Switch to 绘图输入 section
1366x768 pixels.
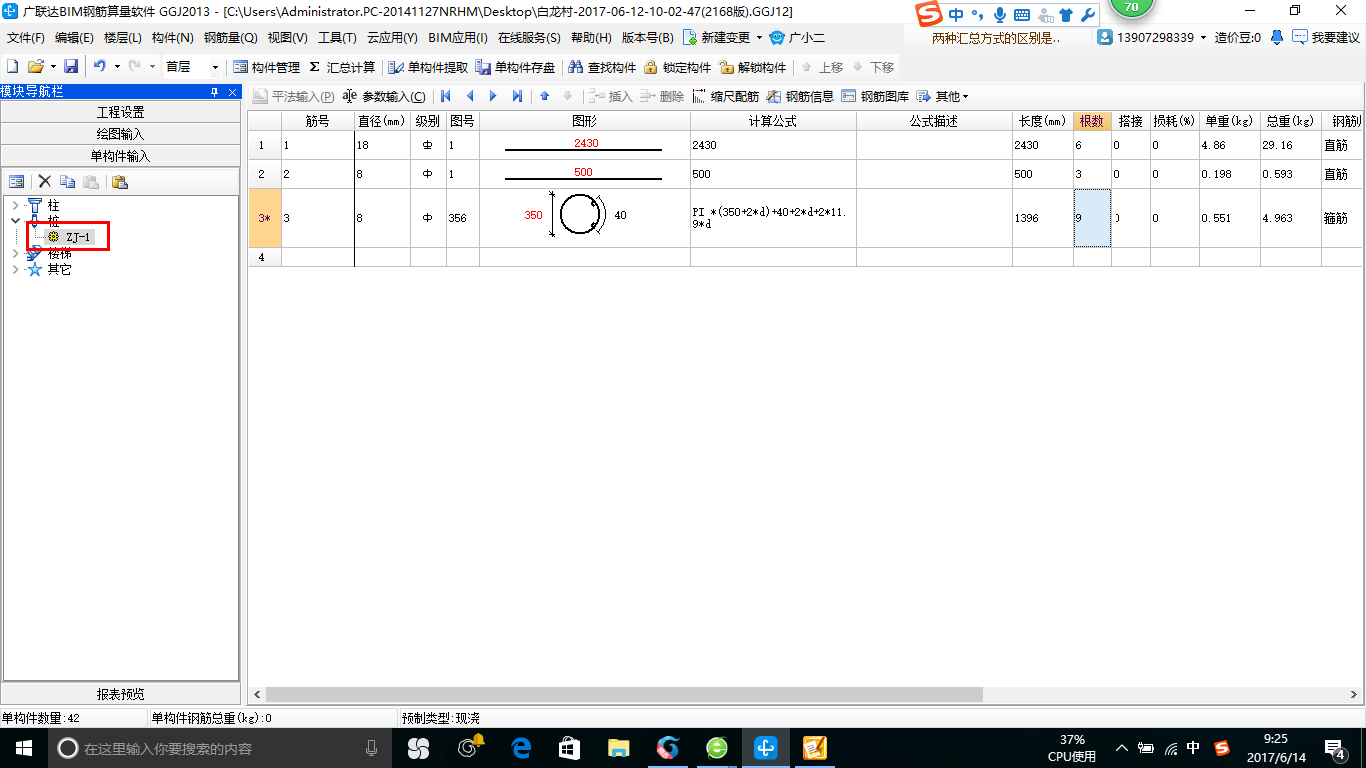[120, 134]
